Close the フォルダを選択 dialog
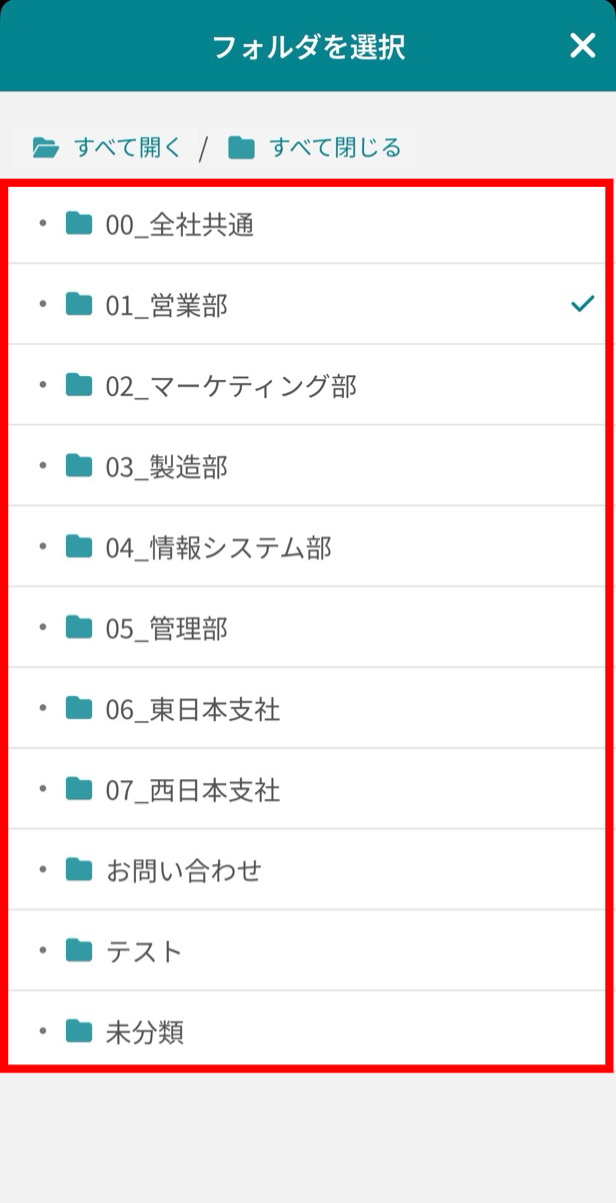 (x=582, y=45)
